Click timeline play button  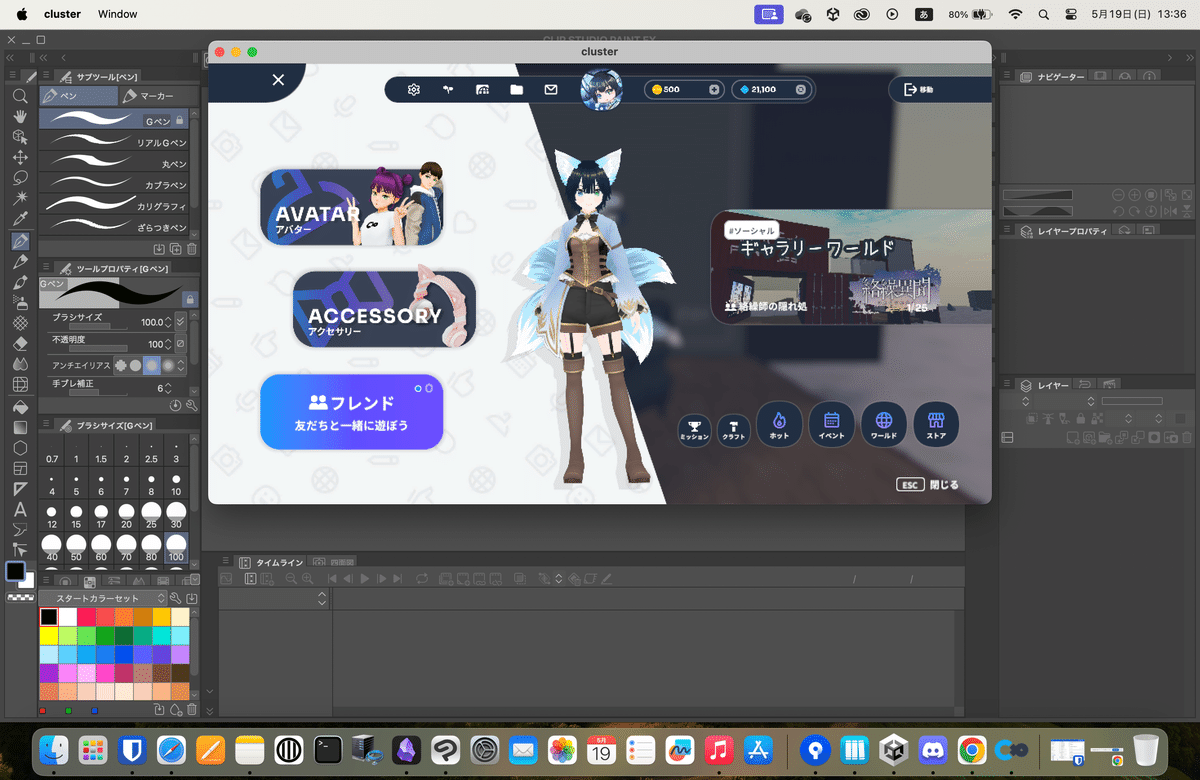tap(365, 579)
